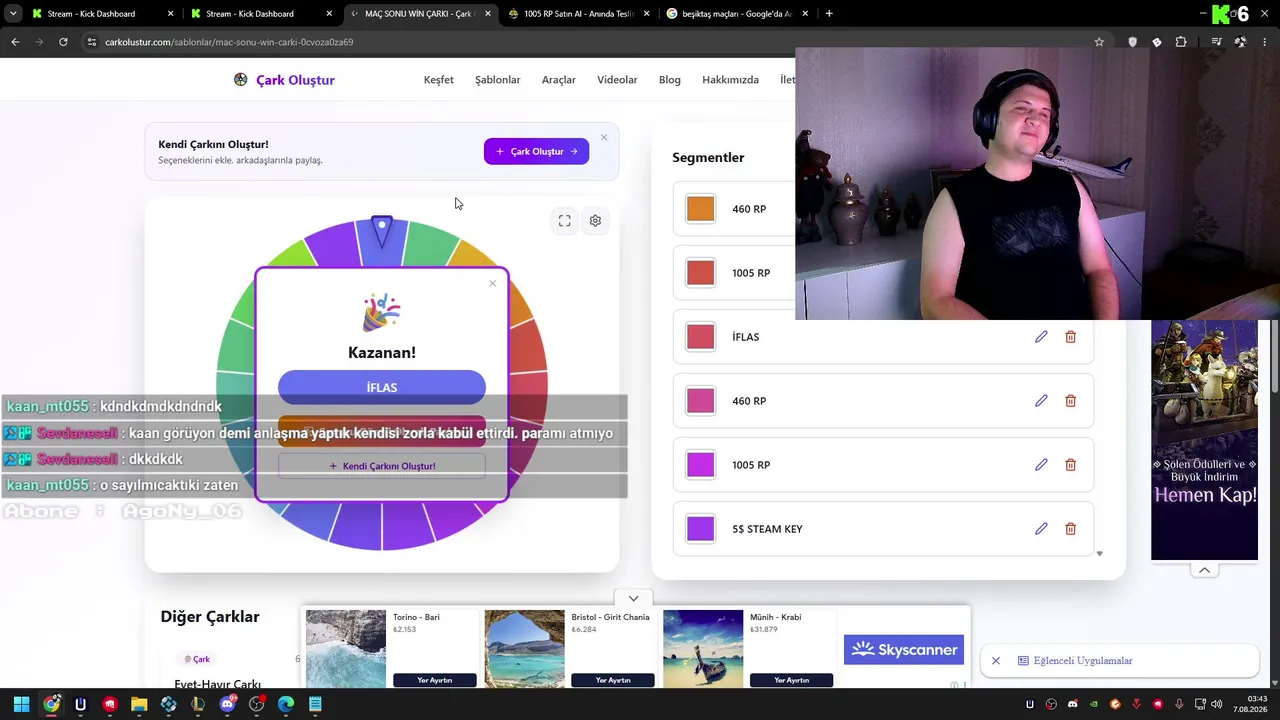Click Kendi Çarkını Oluştur in the popup
The height and width of the screenshot is (720, 1280).
[x=382, y=466]
